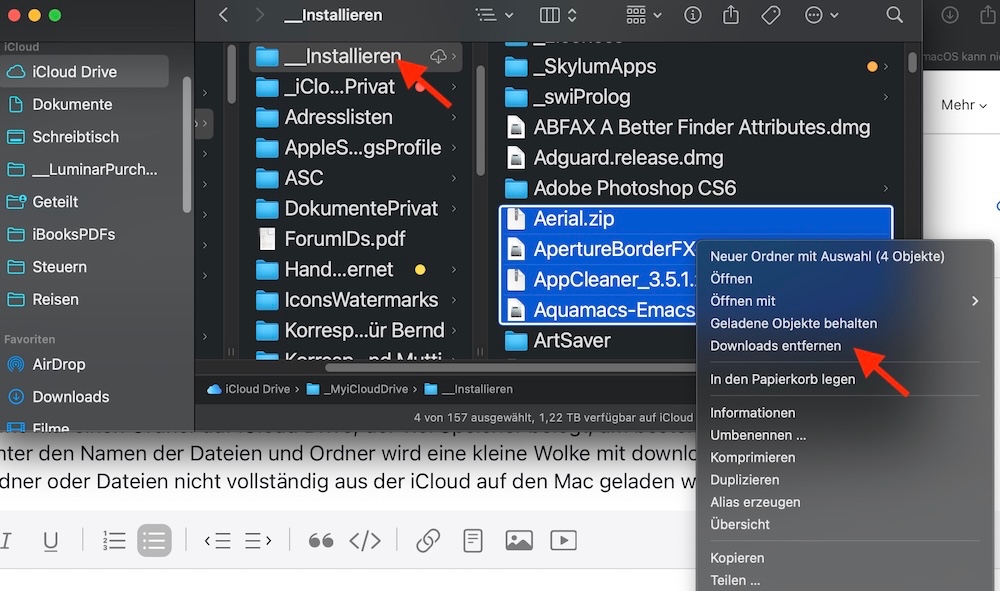The height and width of the screenshot is (591, 1000).
Task: Click the iCloud download icon beside __Installieren
Action: 439,56
